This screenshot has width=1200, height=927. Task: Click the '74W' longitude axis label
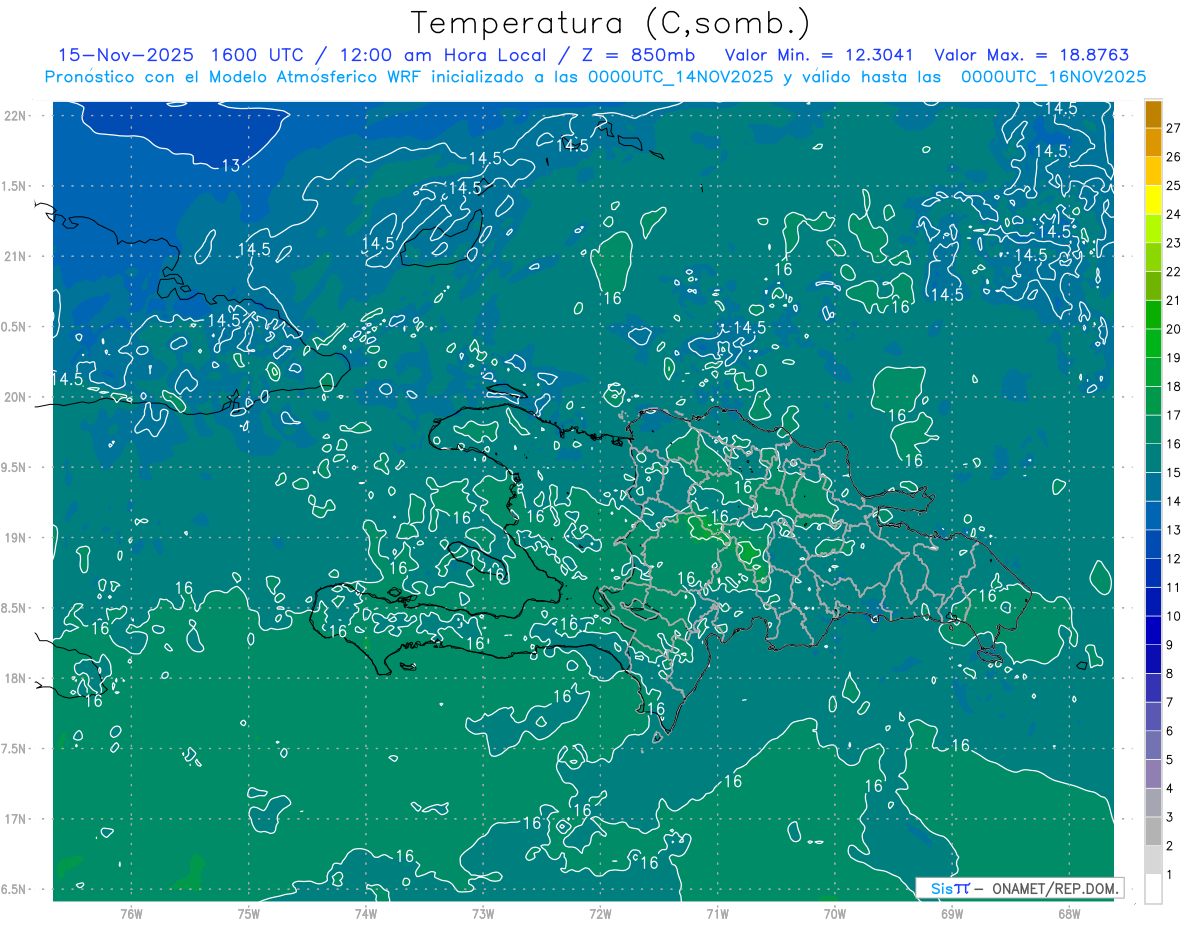[366, 913]
